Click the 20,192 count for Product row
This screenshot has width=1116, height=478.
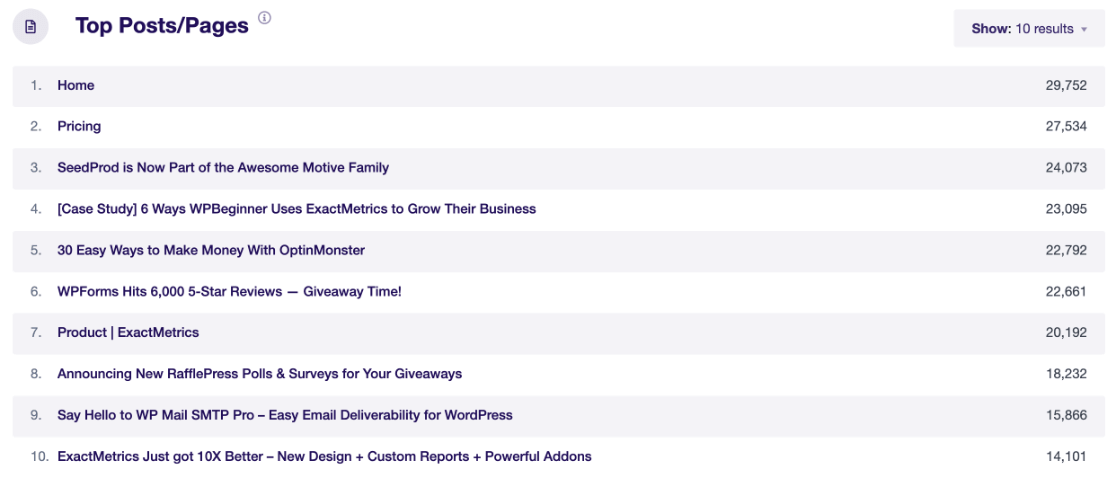click(1066, 332)
